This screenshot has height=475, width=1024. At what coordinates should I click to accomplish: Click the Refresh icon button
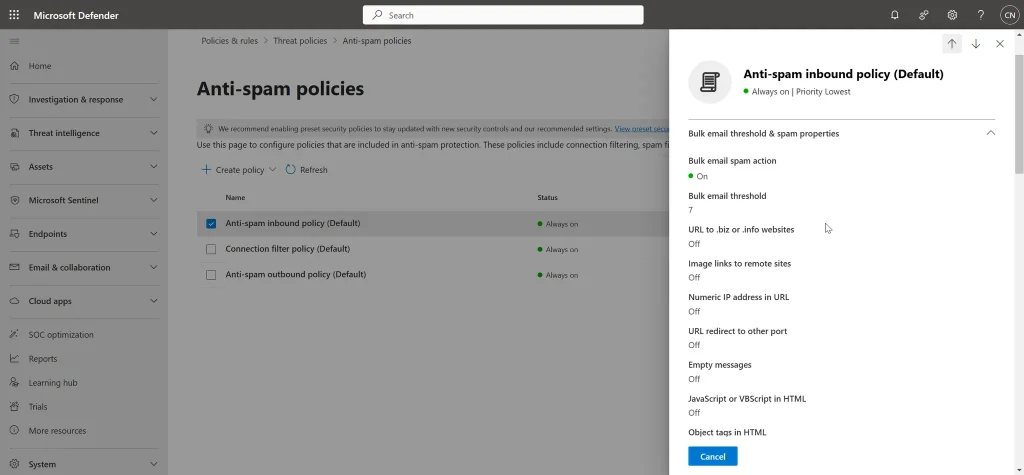coord(291,170)
